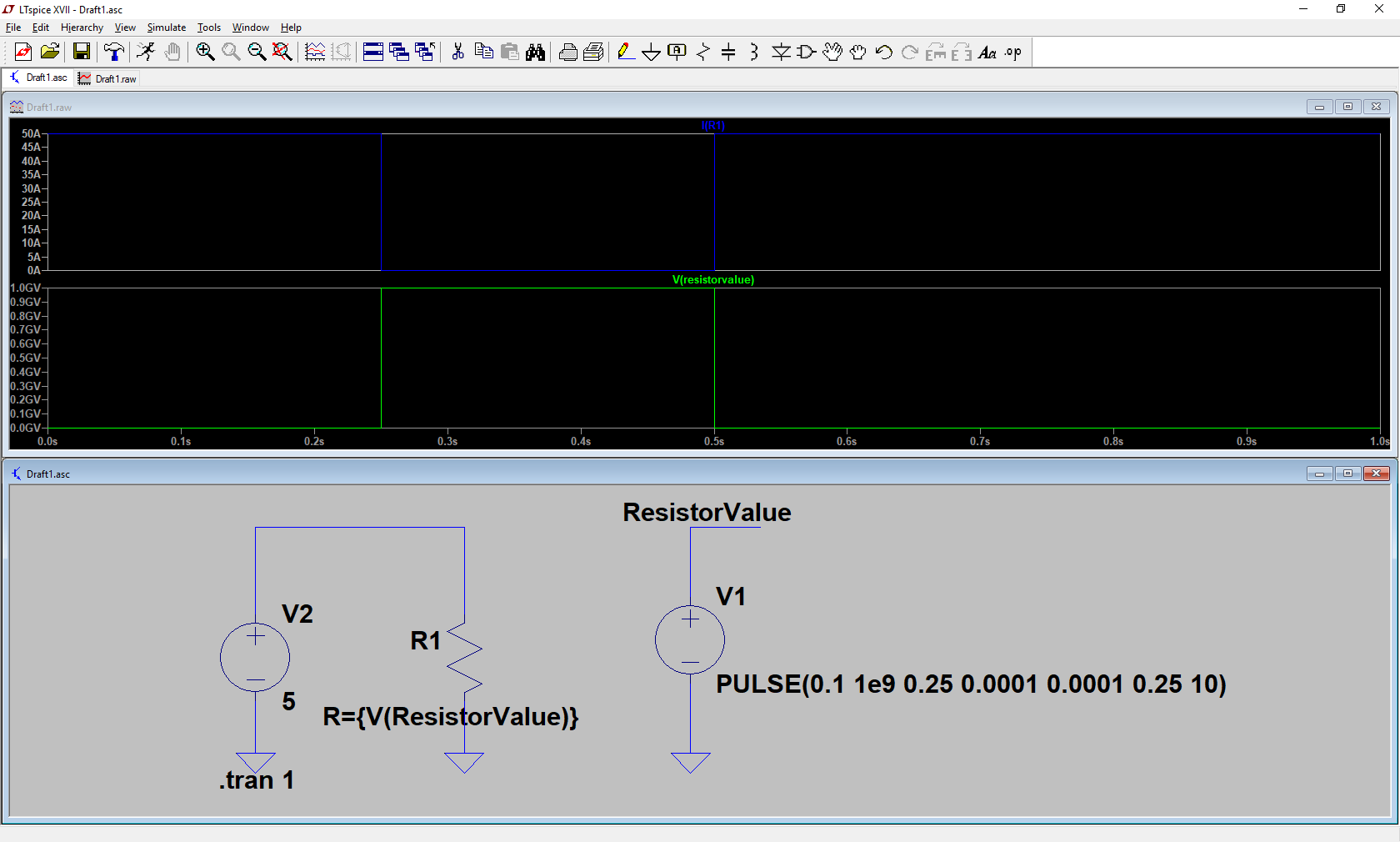The image size is (1400, 842).
Task: Click the R={V(ResistorValue)} resistor value text
Action: [x=451, y=716]
